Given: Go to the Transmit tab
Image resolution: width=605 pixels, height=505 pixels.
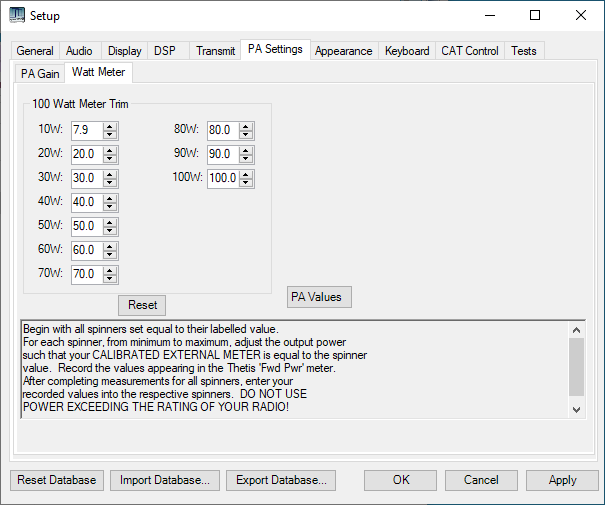Looking at the screenshot, I should (x=215, y=51).
